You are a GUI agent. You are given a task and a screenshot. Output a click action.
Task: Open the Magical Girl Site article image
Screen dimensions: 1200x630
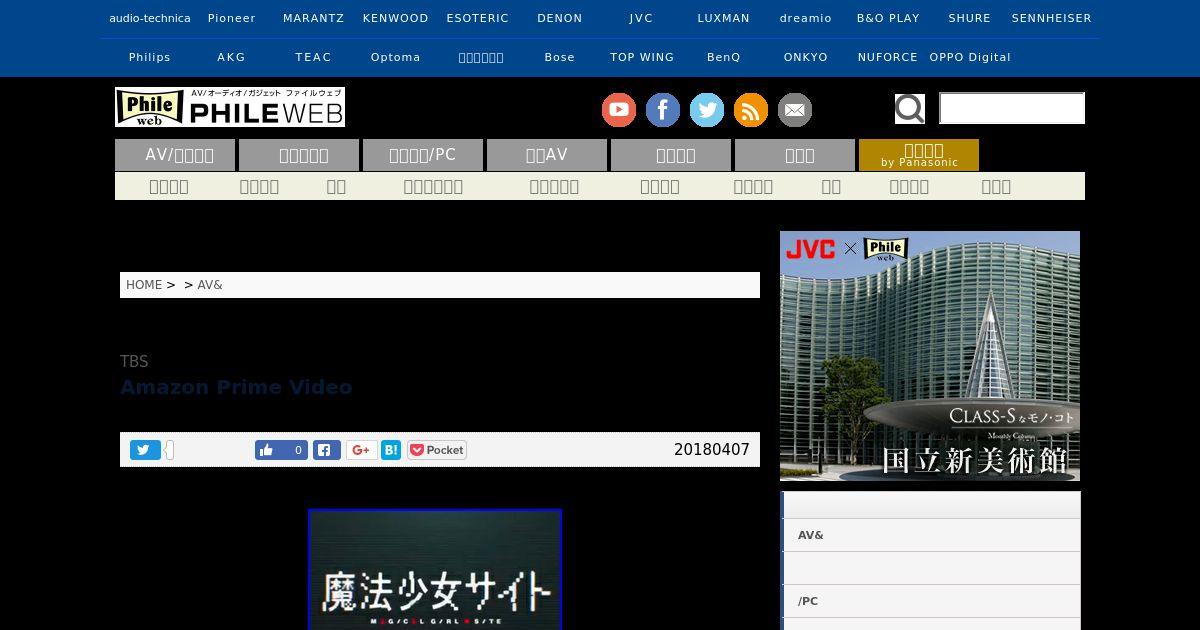click(435, 570)
